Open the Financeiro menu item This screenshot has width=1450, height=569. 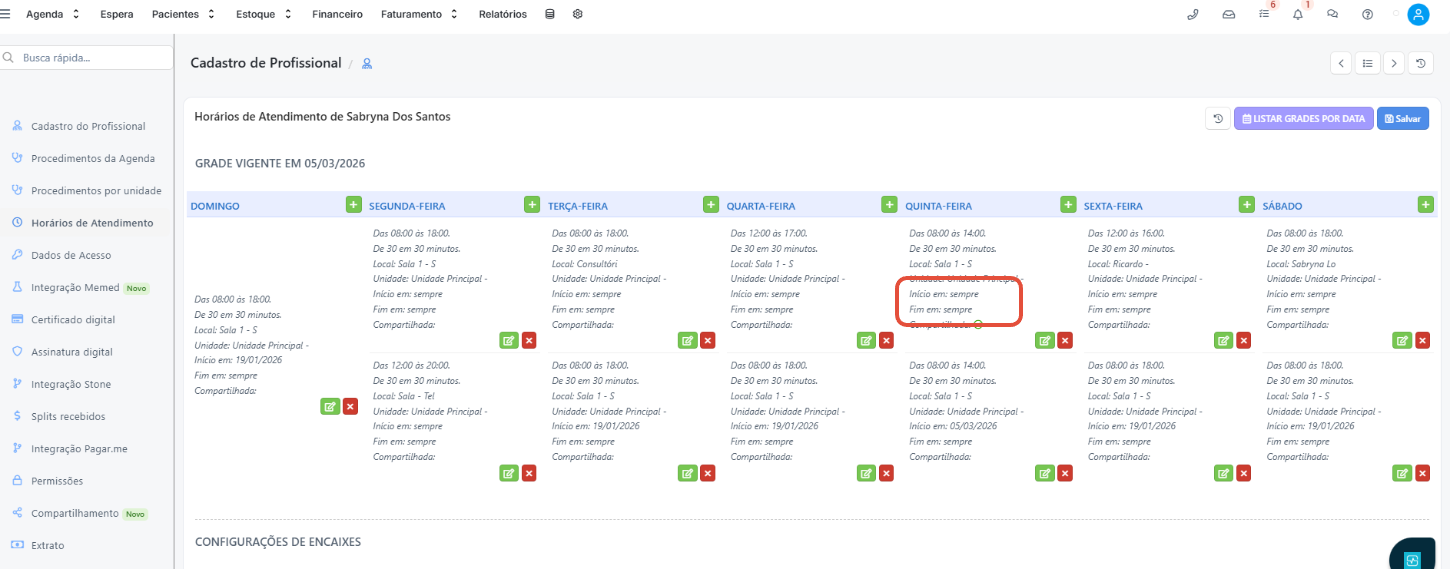[x=337, y=15]
